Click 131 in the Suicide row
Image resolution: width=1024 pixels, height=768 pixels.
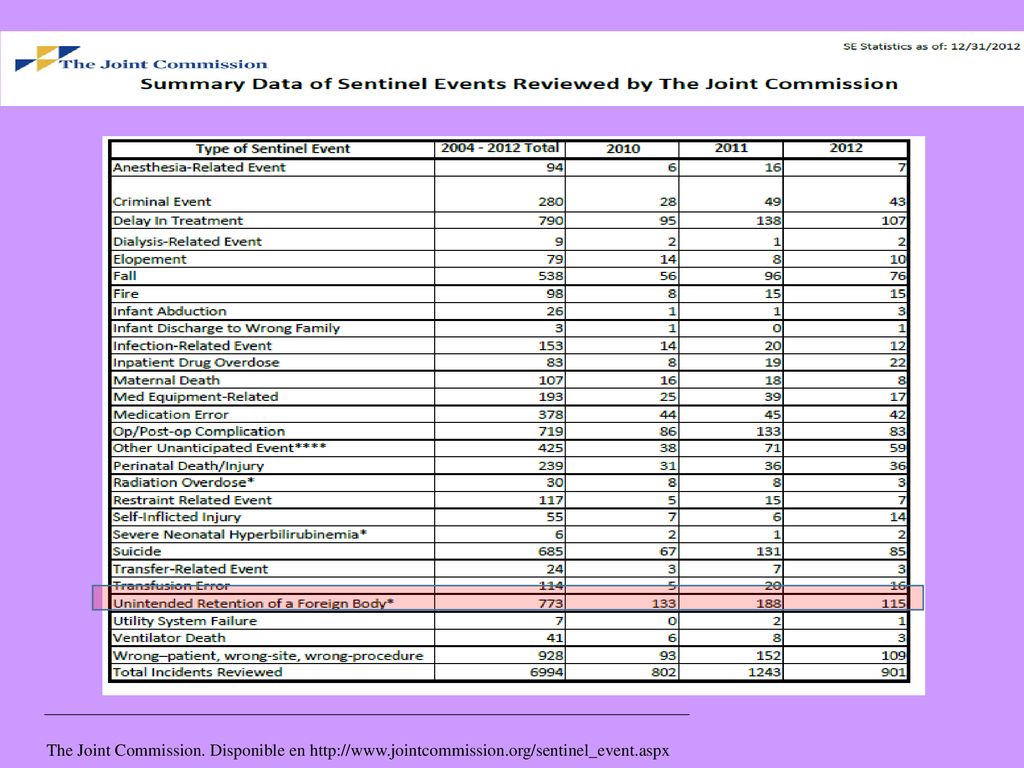[769, 551]
